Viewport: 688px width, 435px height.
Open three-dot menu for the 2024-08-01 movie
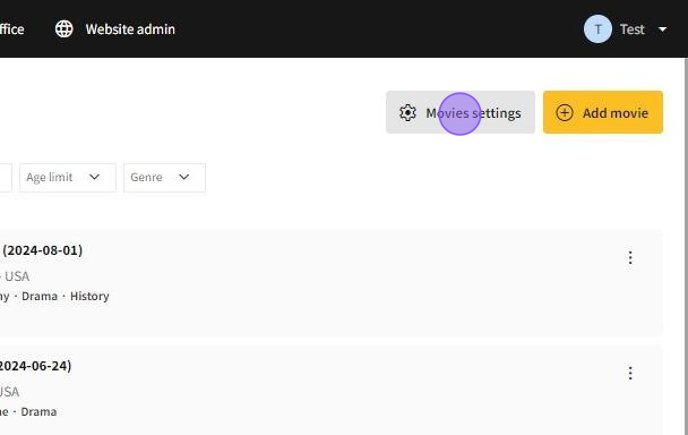[630, 258]
